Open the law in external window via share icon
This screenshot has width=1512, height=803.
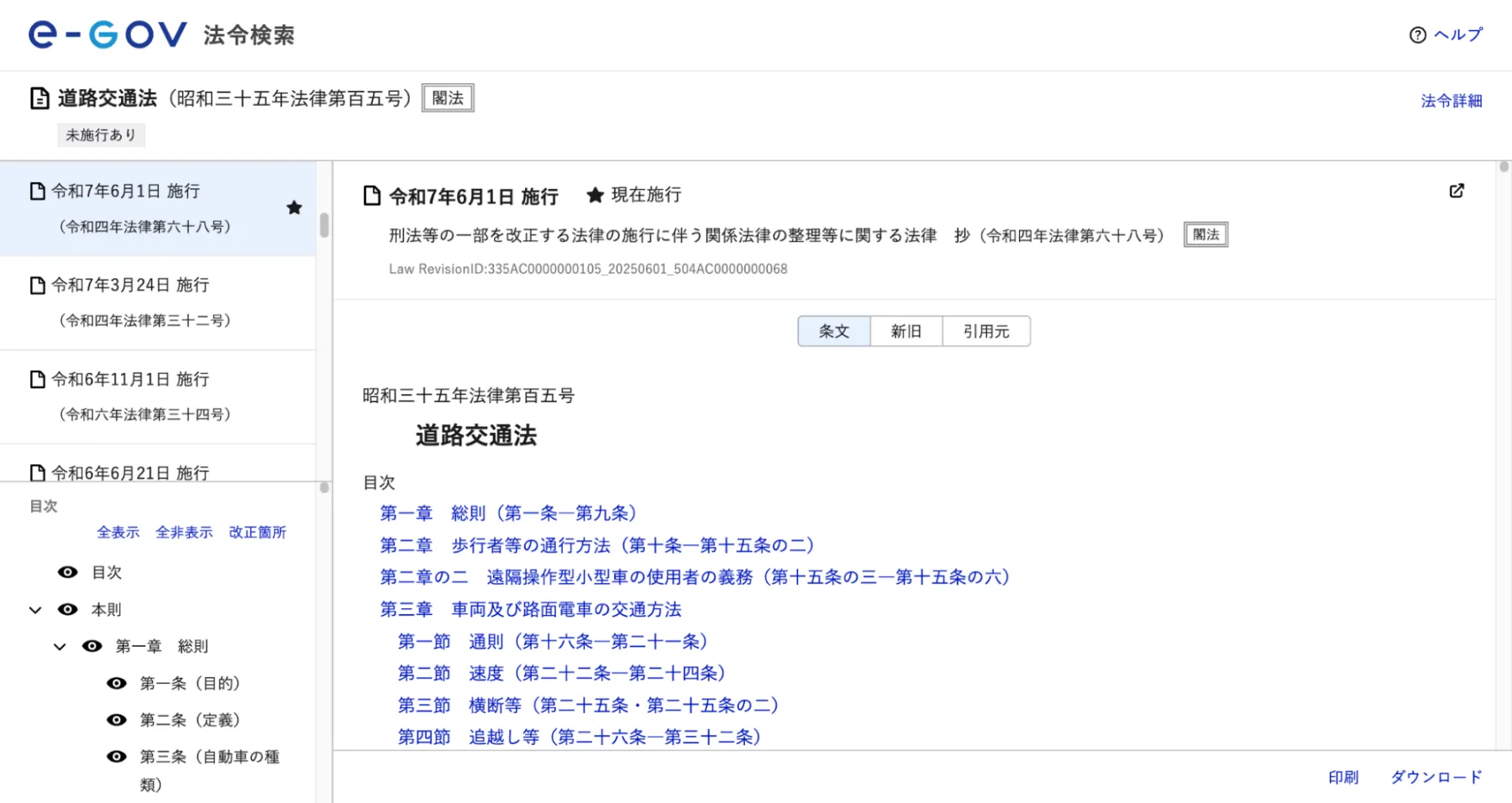pyautogui.click(x=1457, y=191)
